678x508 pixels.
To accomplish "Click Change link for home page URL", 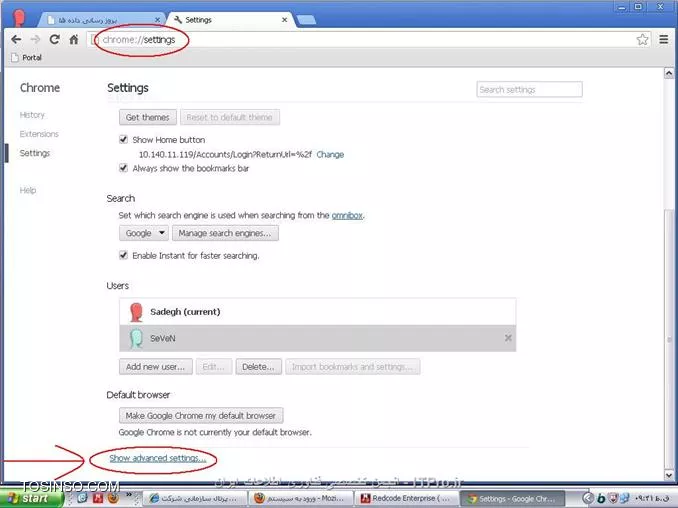I will (x=330, y=154).
